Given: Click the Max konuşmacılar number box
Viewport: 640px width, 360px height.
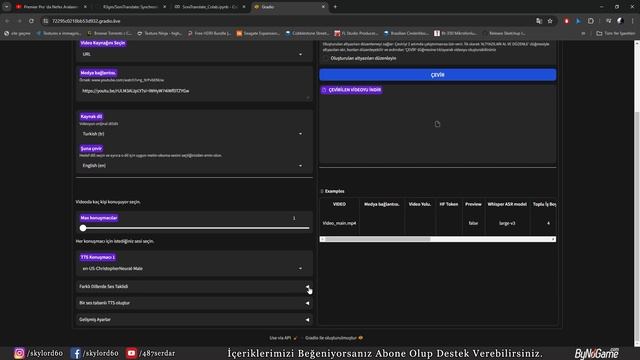Looking at the screenshot, I should point(295,218).
